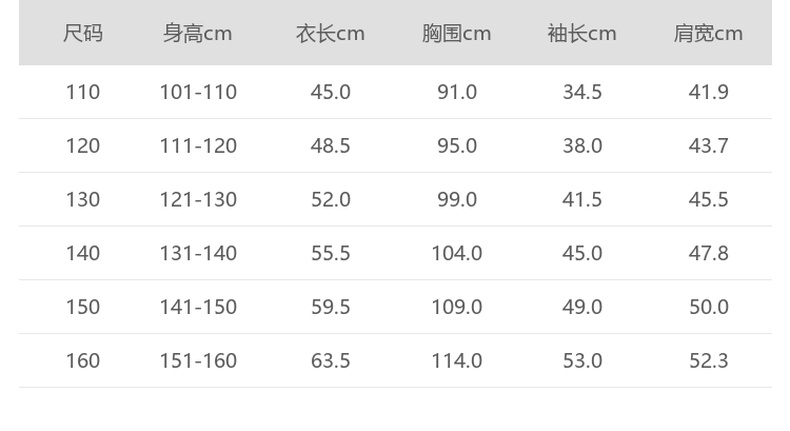
Task: Select the 49.0 sleeve length value
Action: coord(582,307)
